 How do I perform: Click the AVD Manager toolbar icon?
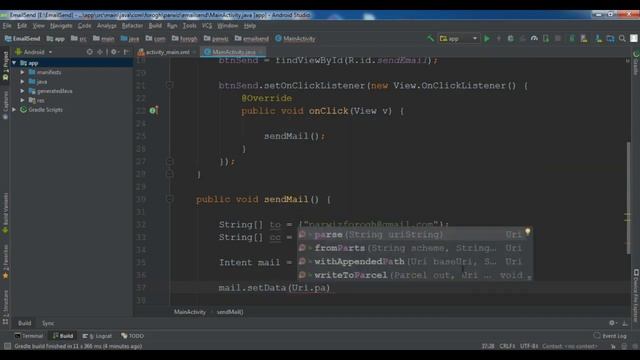(x=584, y=38)
